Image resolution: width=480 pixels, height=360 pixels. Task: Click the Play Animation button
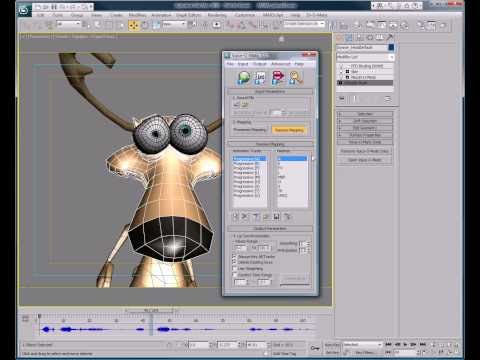coord(405,344)
